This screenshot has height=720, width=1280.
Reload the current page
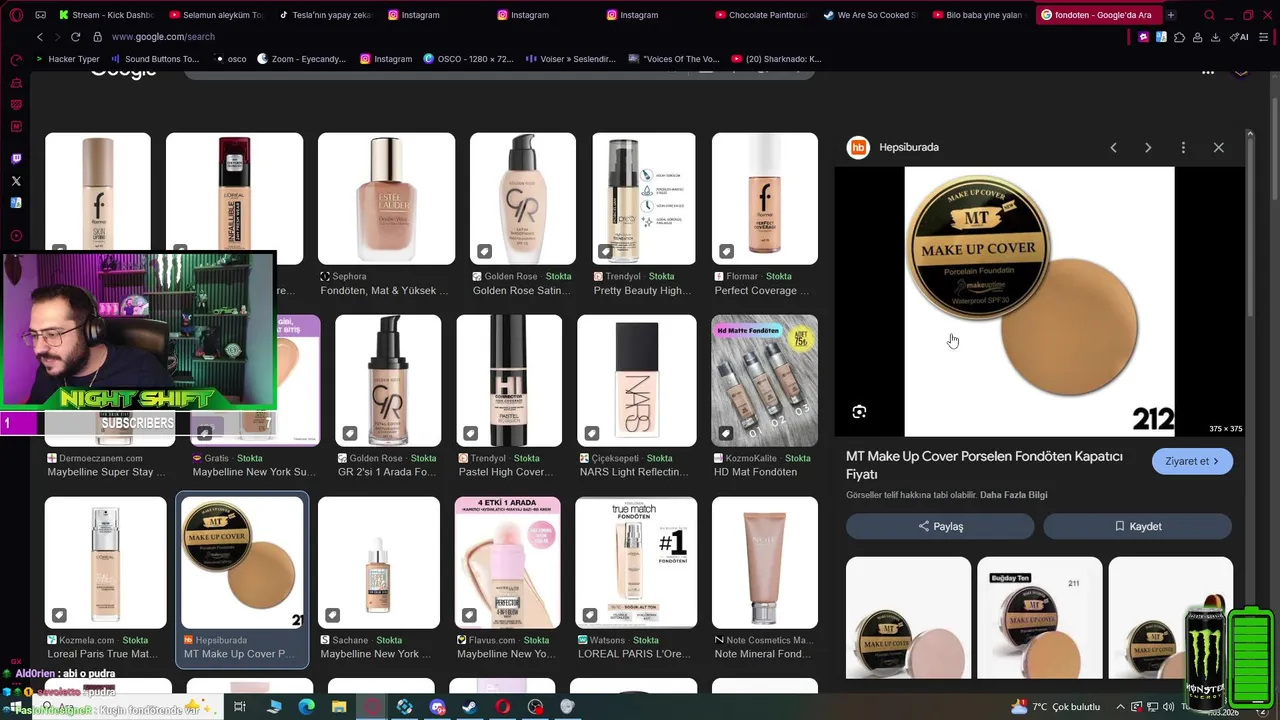click(x=76, y=37)
